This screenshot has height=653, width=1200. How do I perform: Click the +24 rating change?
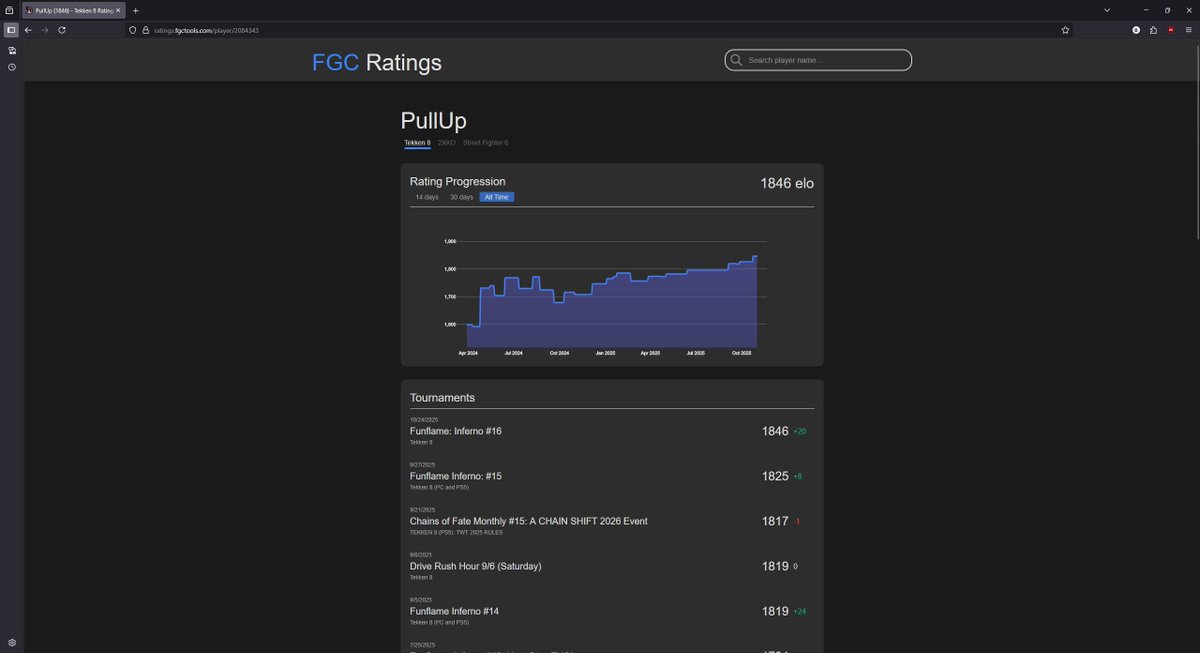coord(800,612)
